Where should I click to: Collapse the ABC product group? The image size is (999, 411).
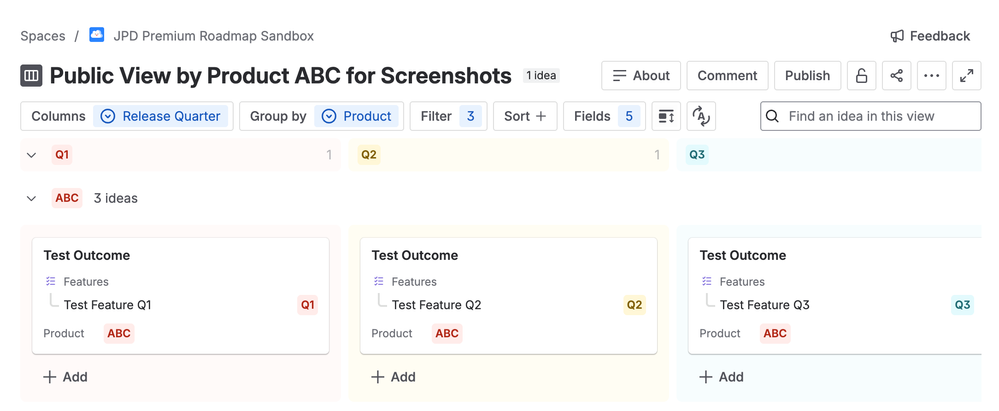point(31,198)
